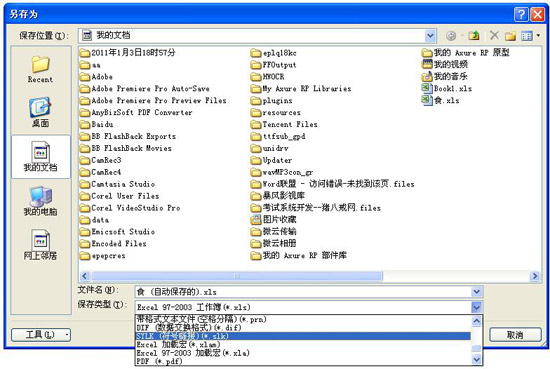Image resolution: width=550 pixels, height=369 pixels.
Task: Click file list scrollbar left arrow
Action: tap(85, 276)
